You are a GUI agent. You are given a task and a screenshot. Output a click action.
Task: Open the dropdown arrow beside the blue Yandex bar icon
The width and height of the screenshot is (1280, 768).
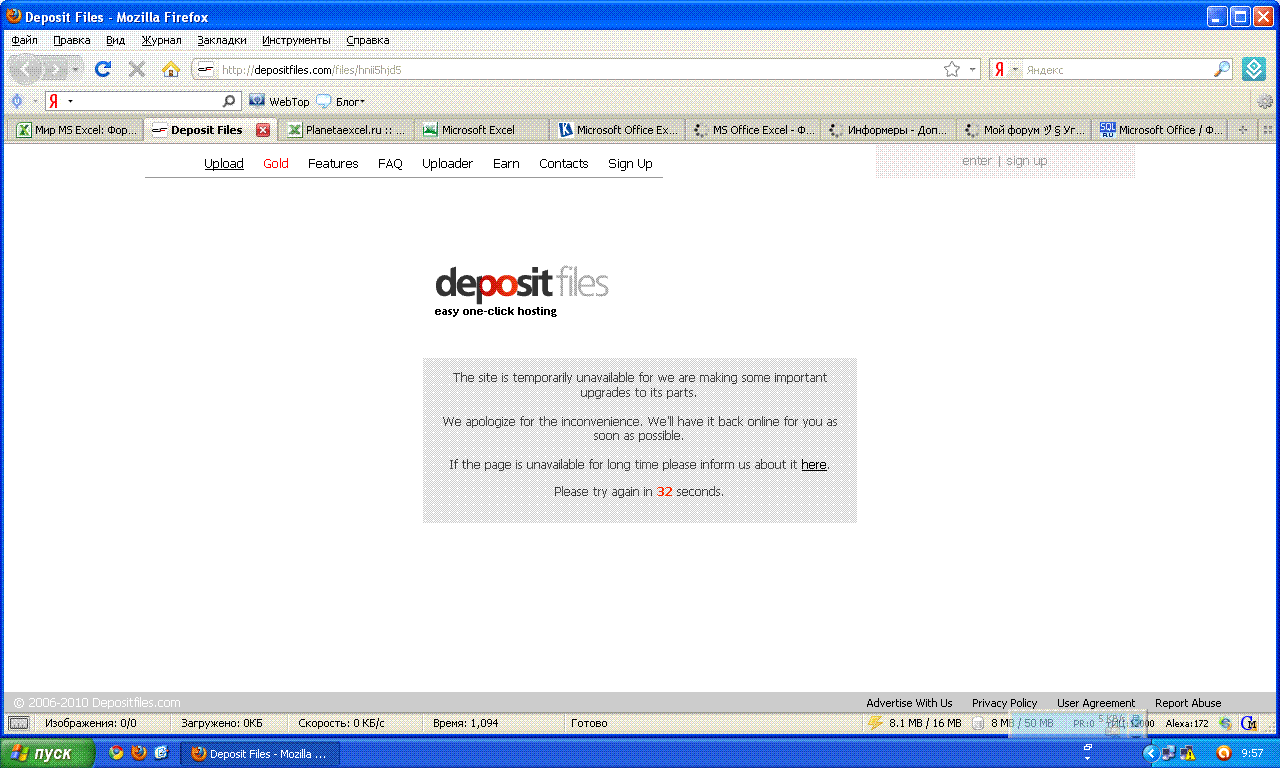coord(34,101)
